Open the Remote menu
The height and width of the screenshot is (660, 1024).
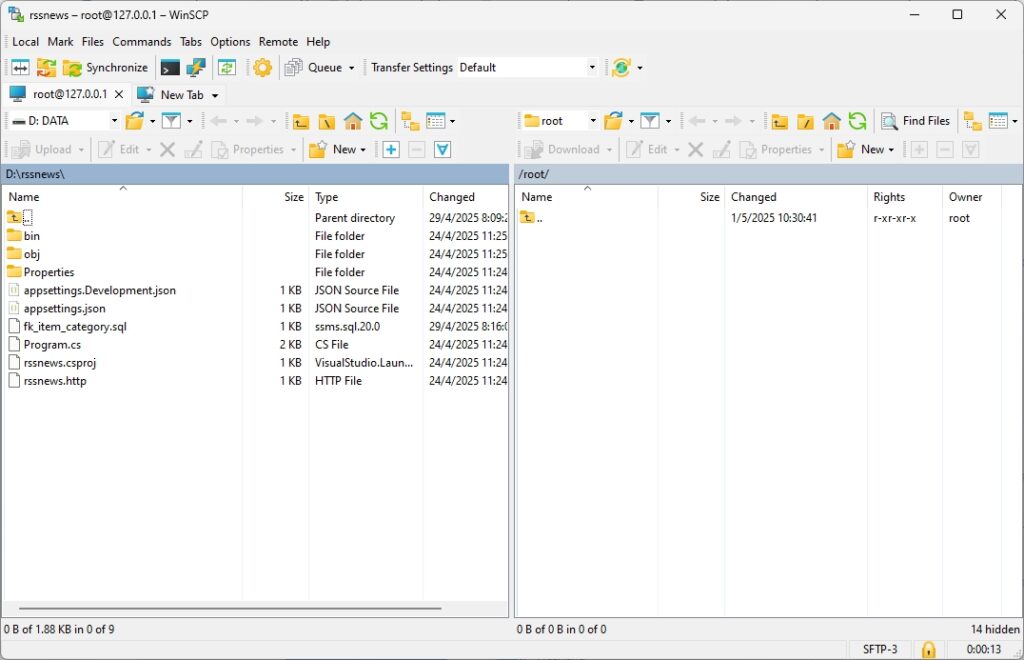click(x=278, y=42)
